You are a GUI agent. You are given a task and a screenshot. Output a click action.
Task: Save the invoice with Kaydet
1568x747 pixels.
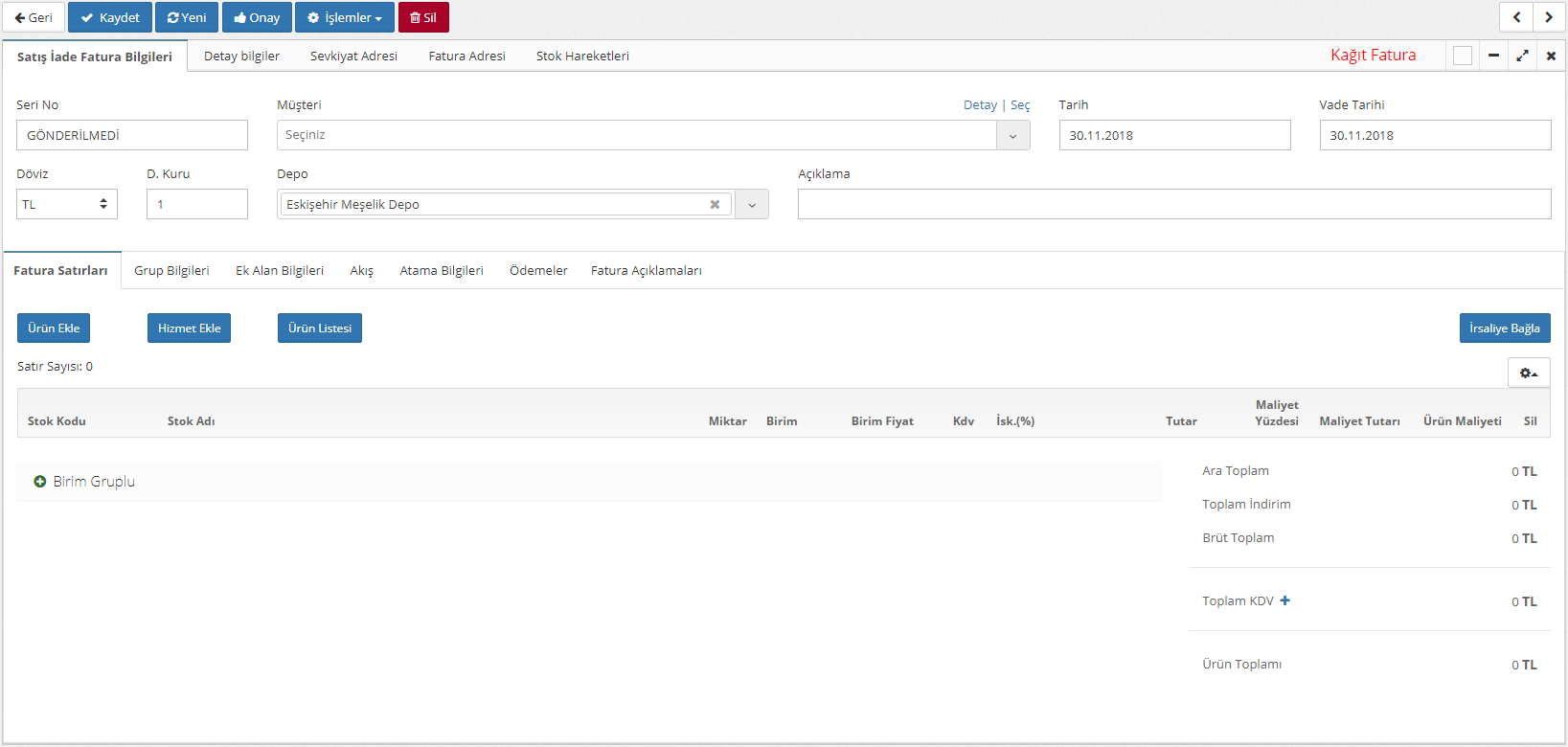tap(110, 17)
